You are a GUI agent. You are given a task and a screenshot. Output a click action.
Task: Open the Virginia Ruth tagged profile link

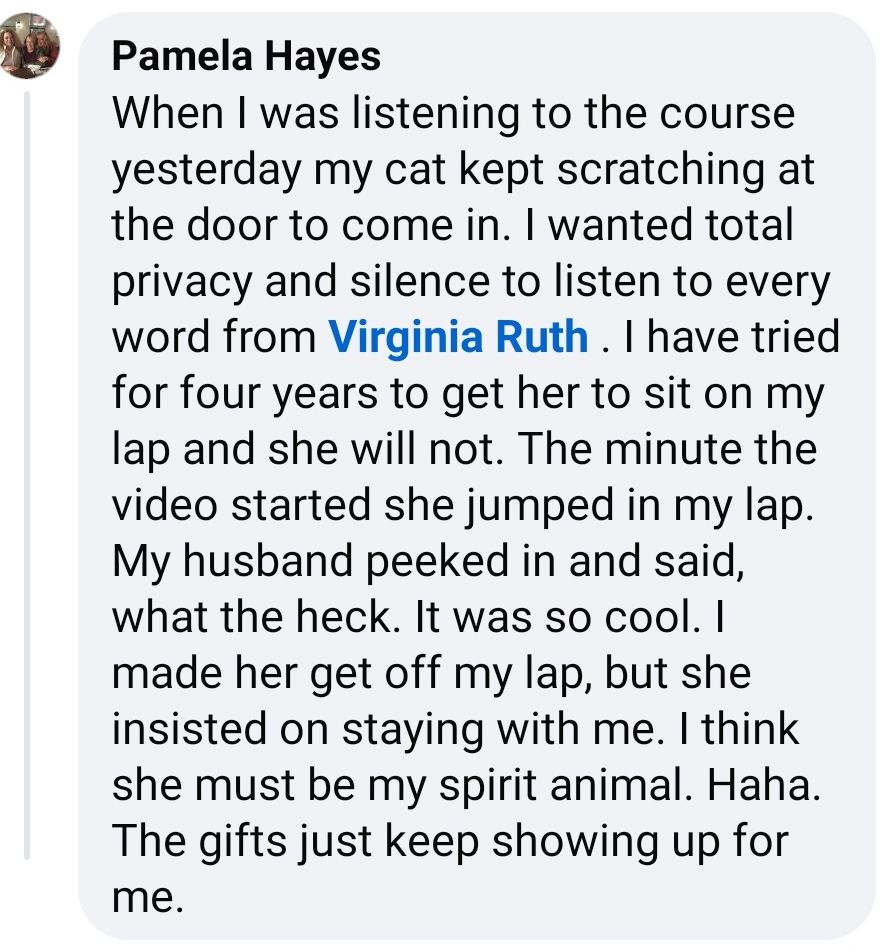click(459, 336)
